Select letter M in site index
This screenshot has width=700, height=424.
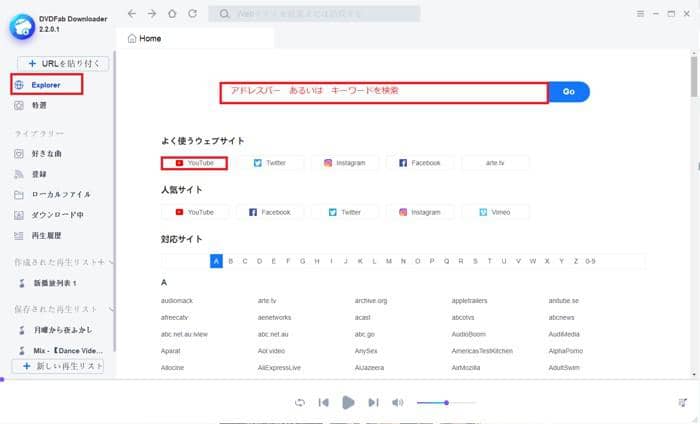coord(389,261)
